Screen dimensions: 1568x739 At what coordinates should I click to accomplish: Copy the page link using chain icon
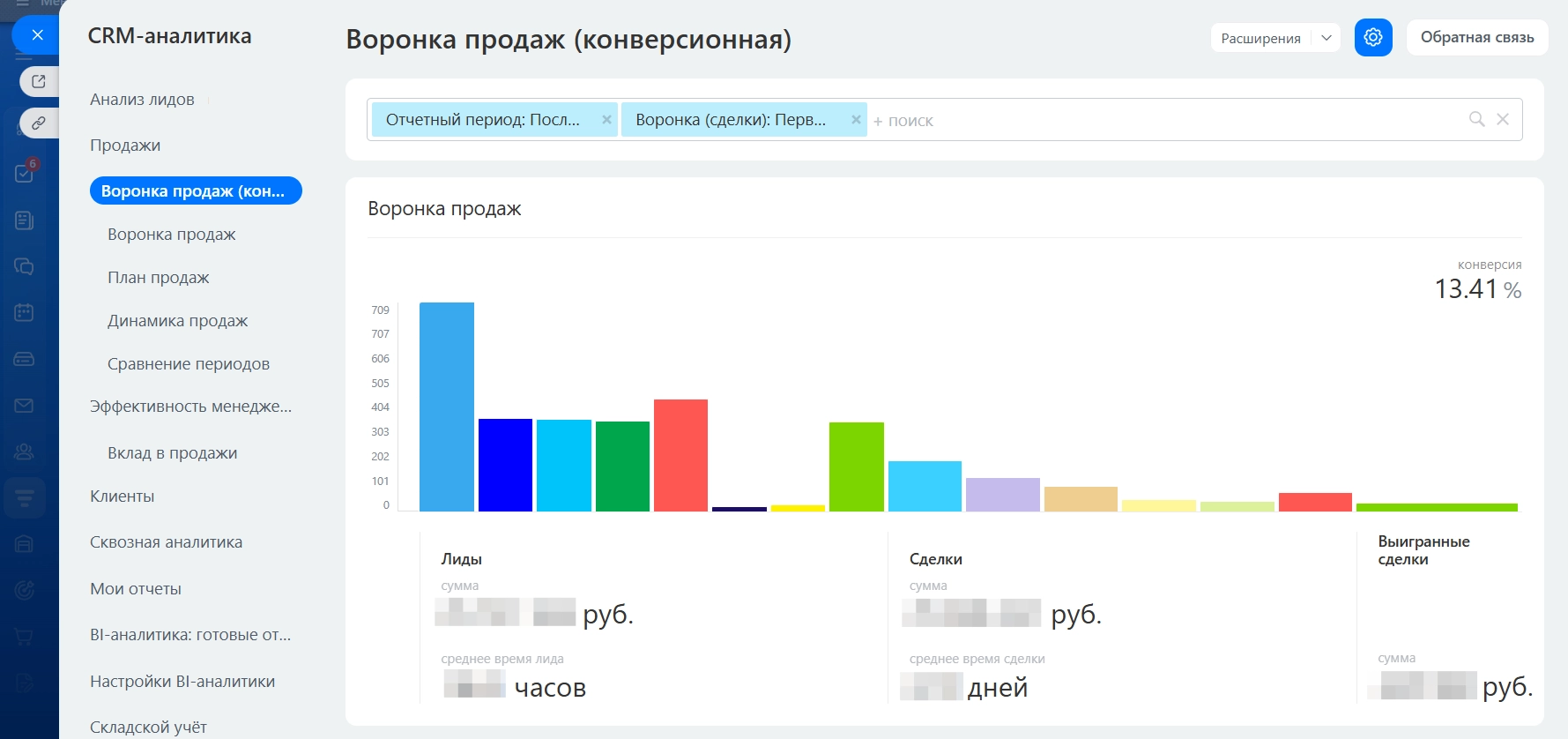click(x=39, y=123)
